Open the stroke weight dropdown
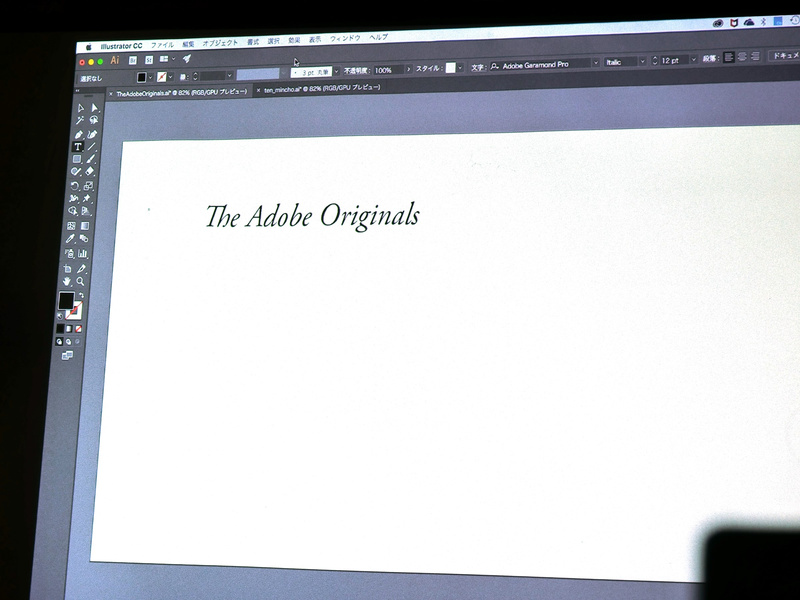800x600 pixels. pyautogui.click(x=230, y=76)
